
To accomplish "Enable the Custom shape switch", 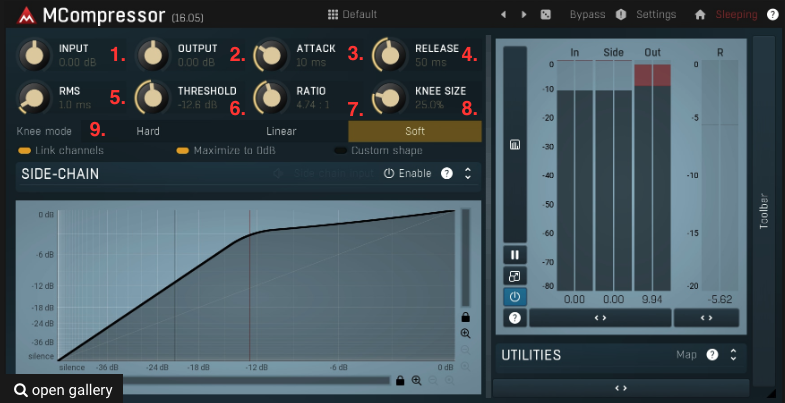I will [x=378, y=151].
